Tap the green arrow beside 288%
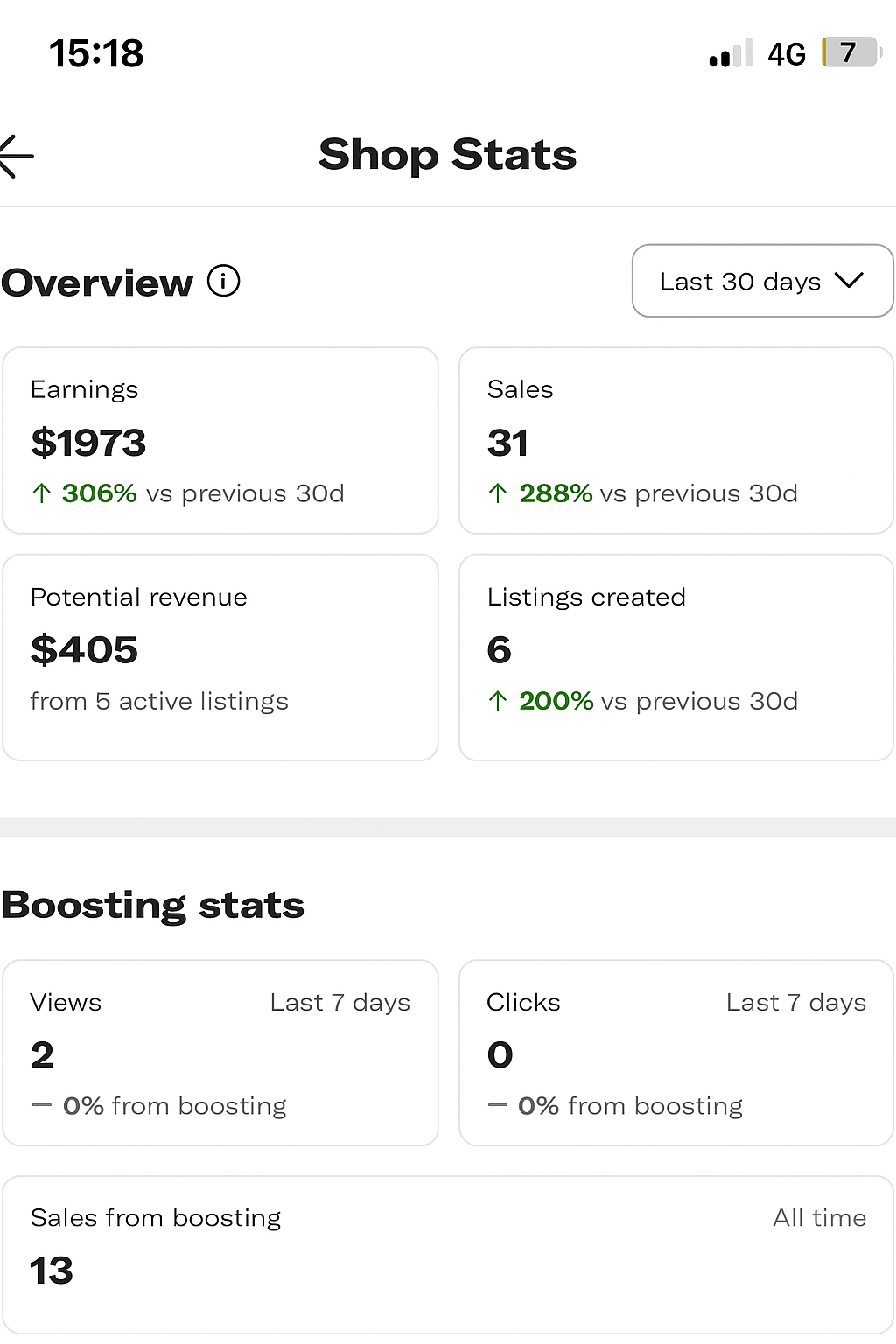 coord(498,493)
